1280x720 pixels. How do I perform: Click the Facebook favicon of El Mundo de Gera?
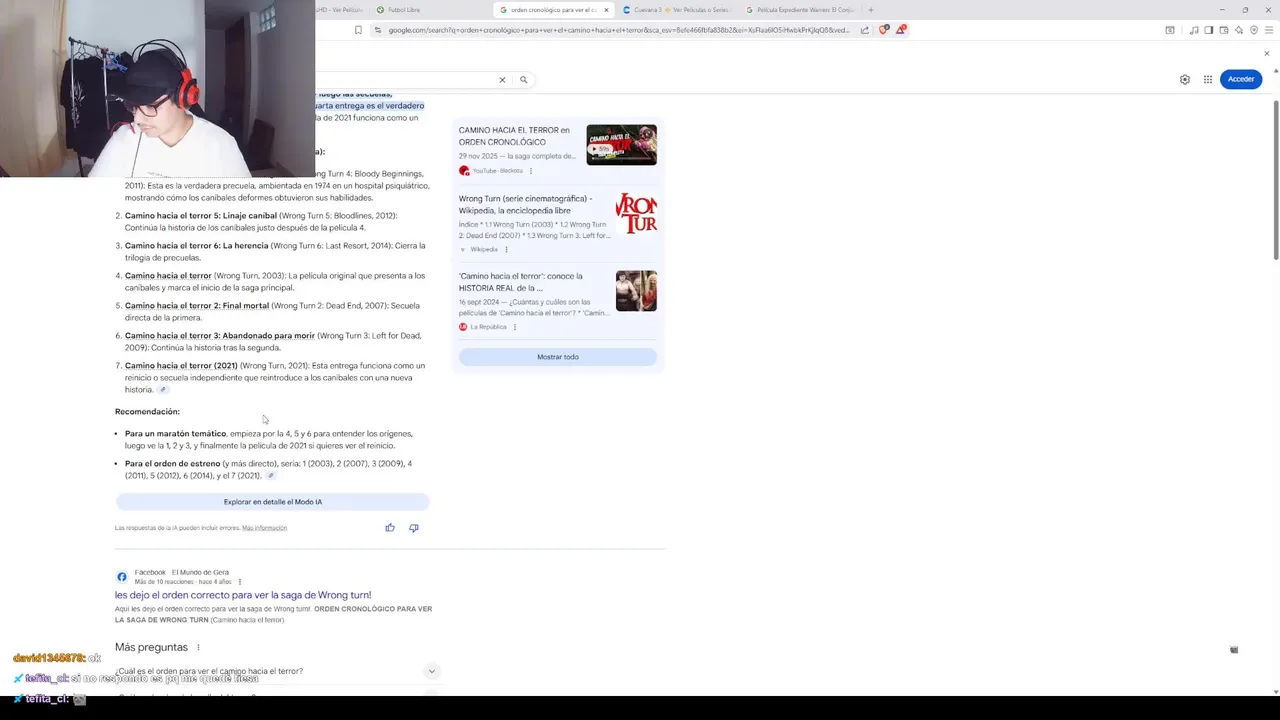tap(122, 577)
